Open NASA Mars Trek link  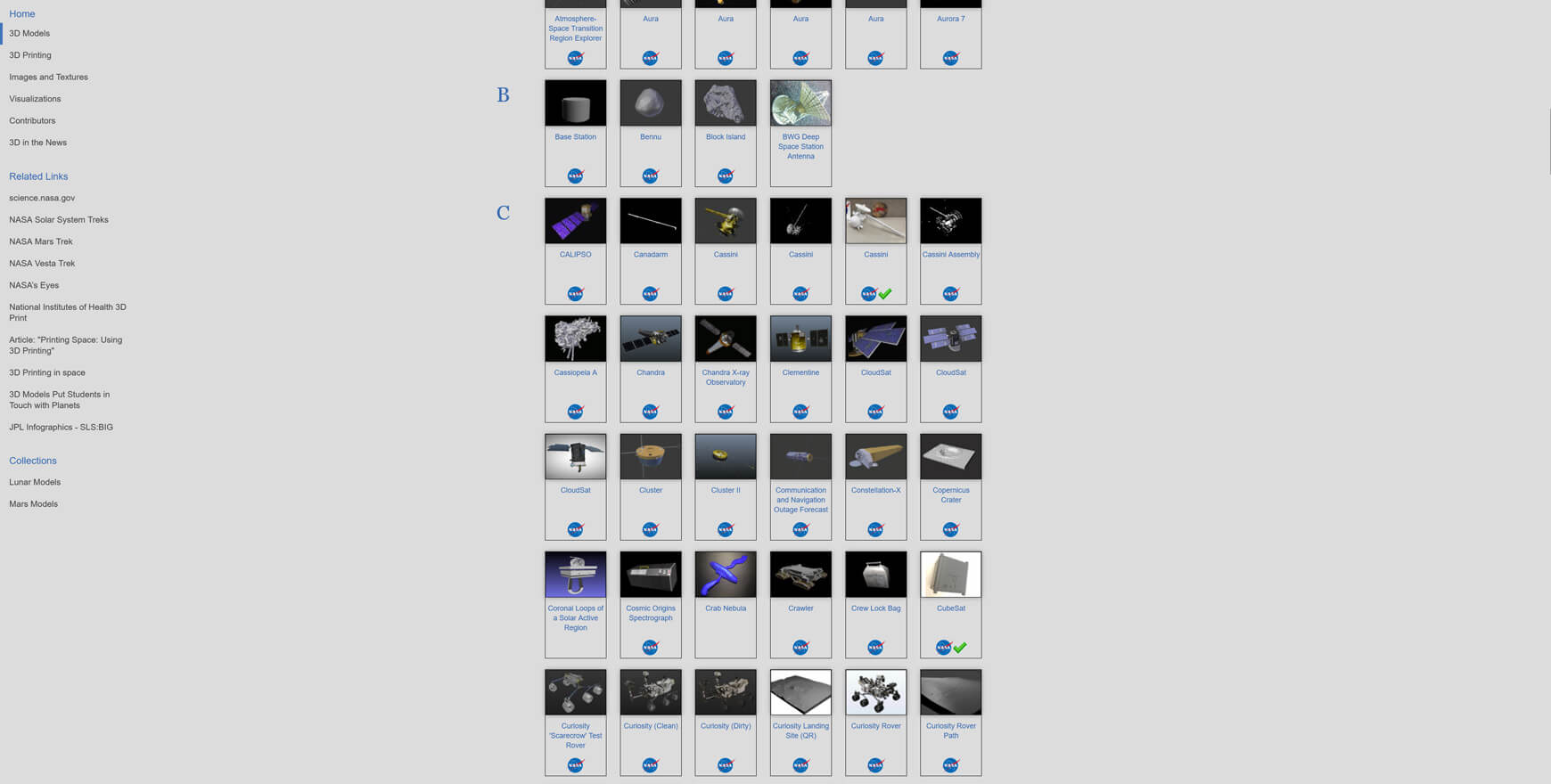(x=41, y=241)
